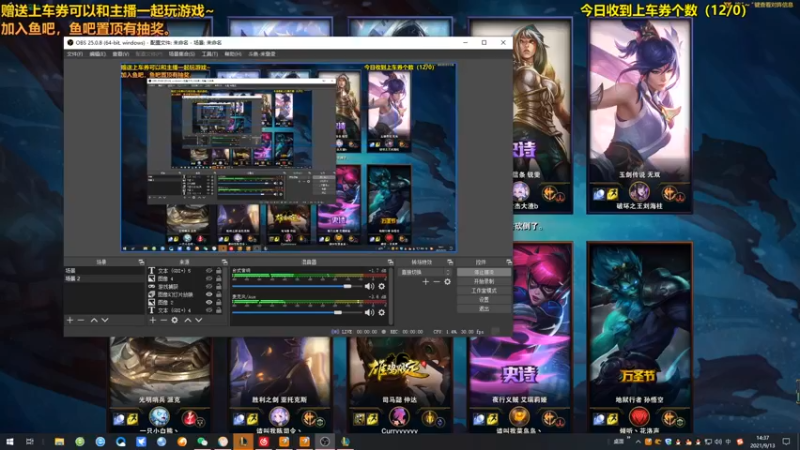
Task: Pop out the Sources dock panel
Action: pos(224,262)
